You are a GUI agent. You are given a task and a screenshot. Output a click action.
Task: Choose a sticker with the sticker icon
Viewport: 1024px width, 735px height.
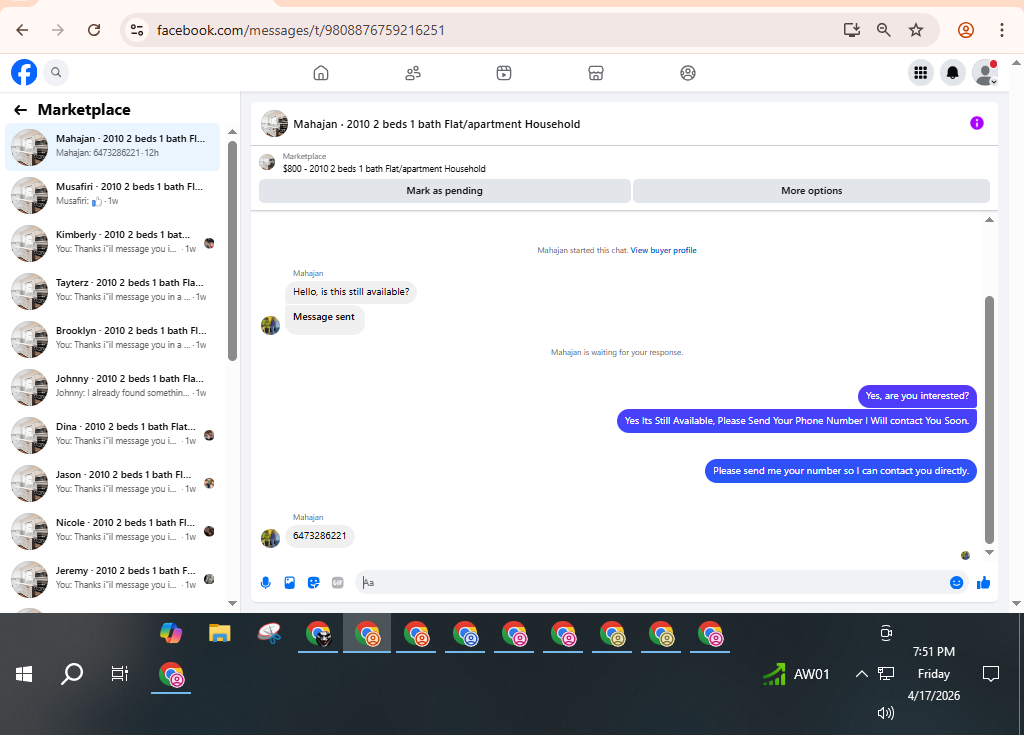pos(313,583)
